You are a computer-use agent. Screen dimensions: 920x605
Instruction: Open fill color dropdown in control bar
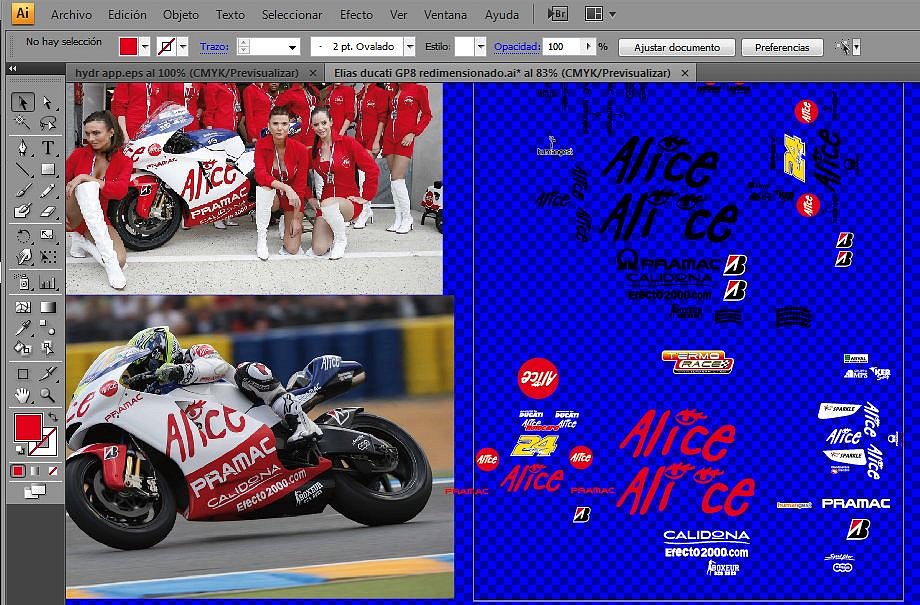145,46
